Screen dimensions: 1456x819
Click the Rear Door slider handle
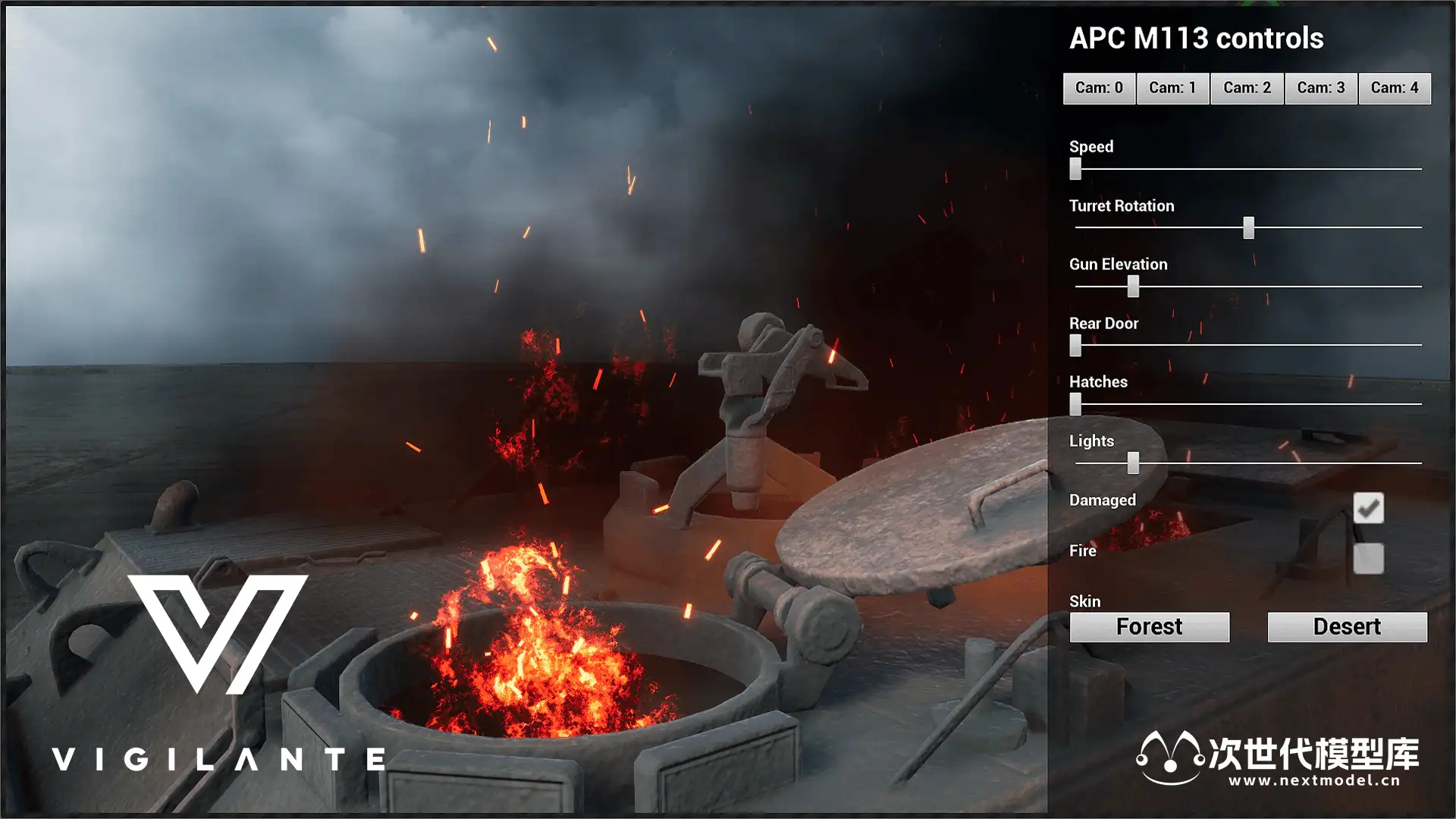pyautogui.click(x=1075, y=345)
